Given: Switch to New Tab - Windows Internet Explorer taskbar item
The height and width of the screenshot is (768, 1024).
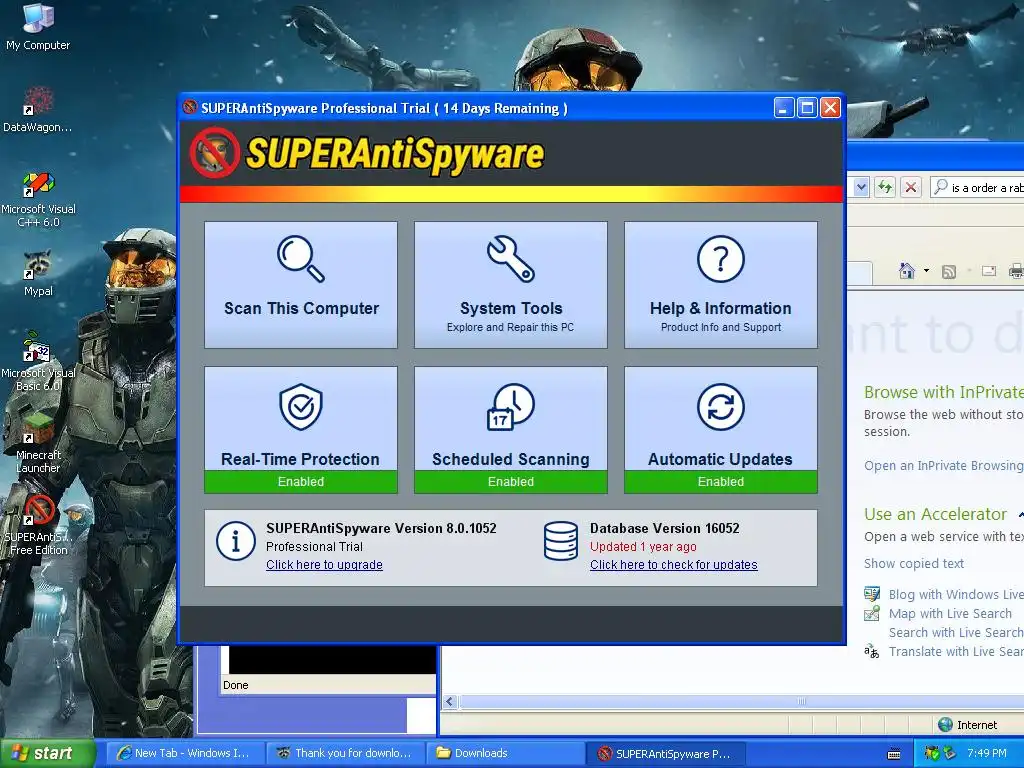Looking at the screenshot, I should pos(185,753).
